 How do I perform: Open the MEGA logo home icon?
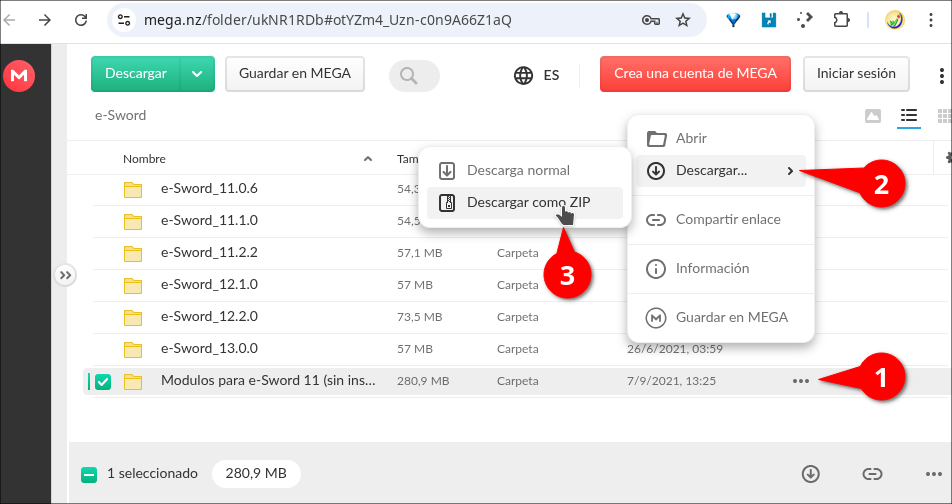19,75
